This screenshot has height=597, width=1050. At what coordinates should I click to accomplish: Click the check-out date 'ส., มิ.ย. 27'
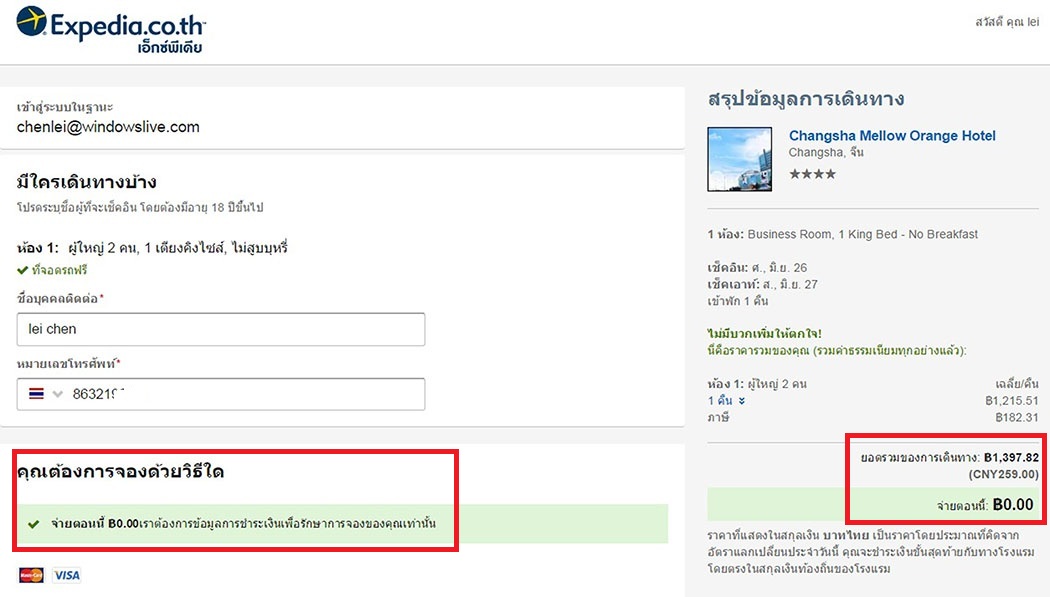pos(790,284)
